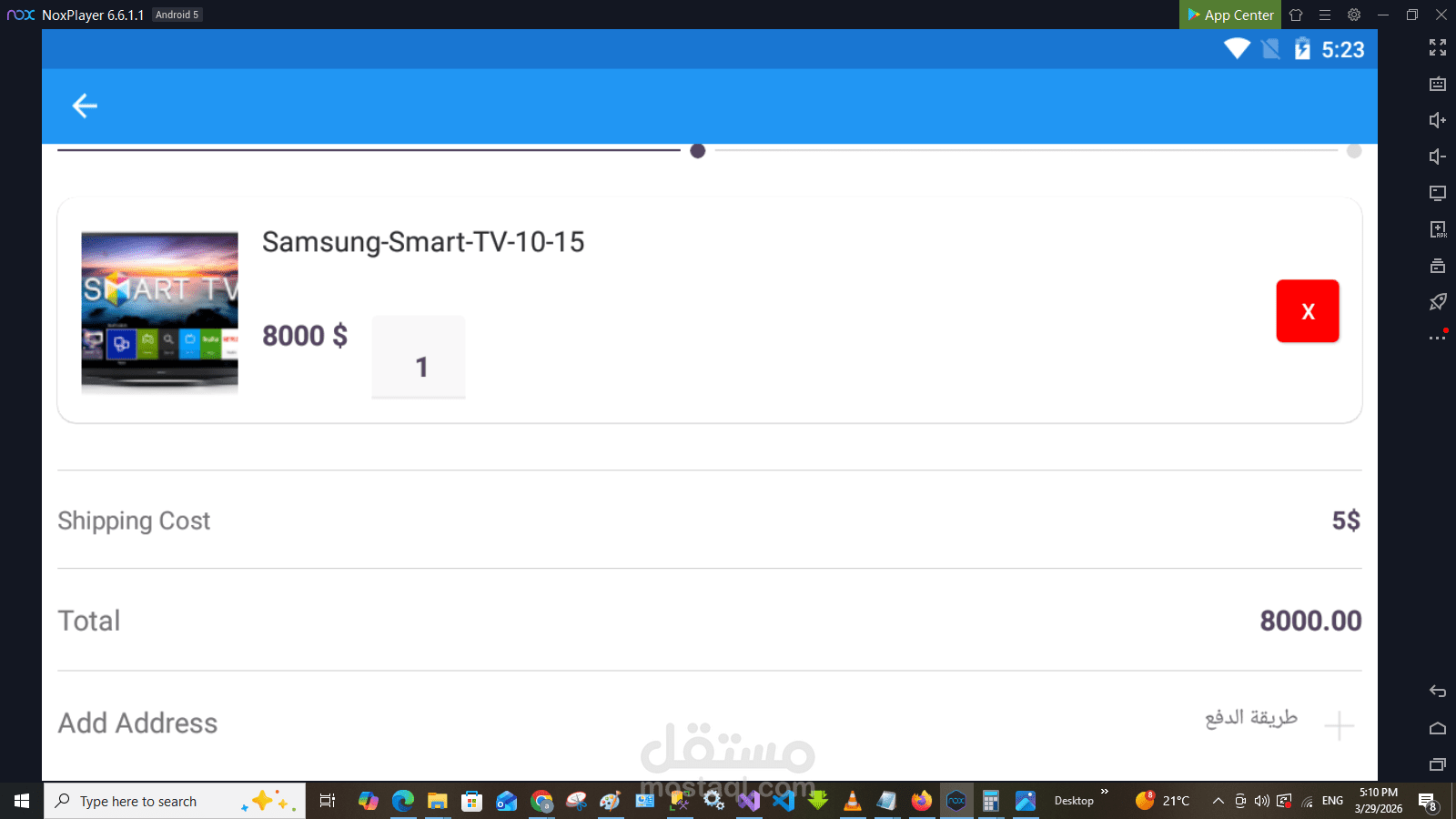Image resolution: width=1456 pixels, height=819 pixels.
Task: Open Visual Studio Code from the taskbar
Action: tap(784, 801)
